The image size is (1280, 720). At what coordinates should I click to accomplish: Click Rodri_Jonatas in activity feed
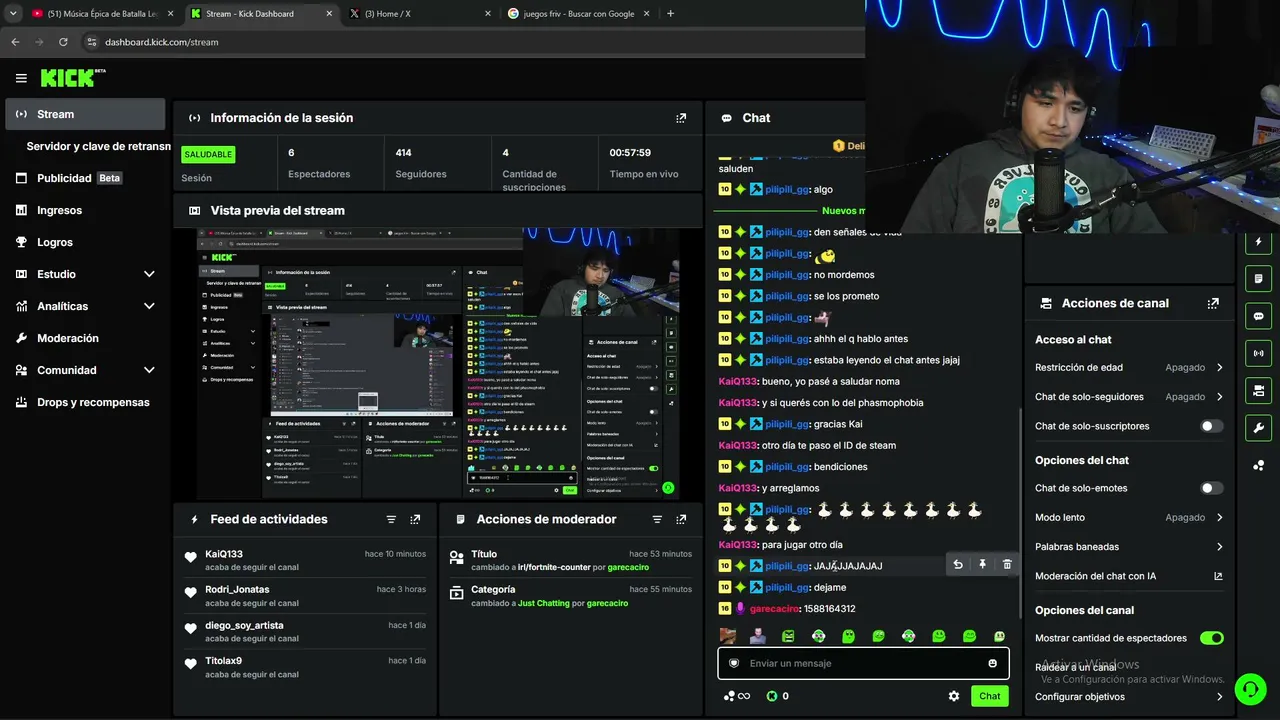click(x=237, y=590)
